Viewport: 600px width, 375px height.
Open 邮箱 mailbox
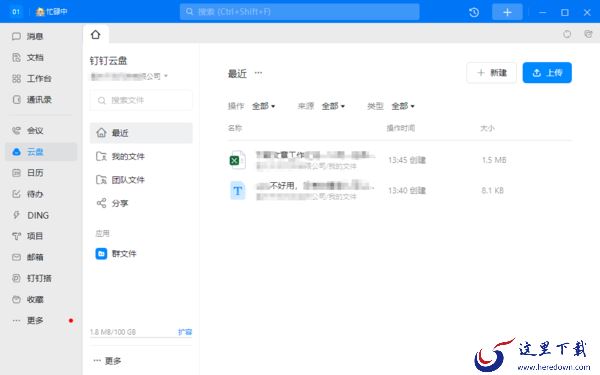pos(34,257)
